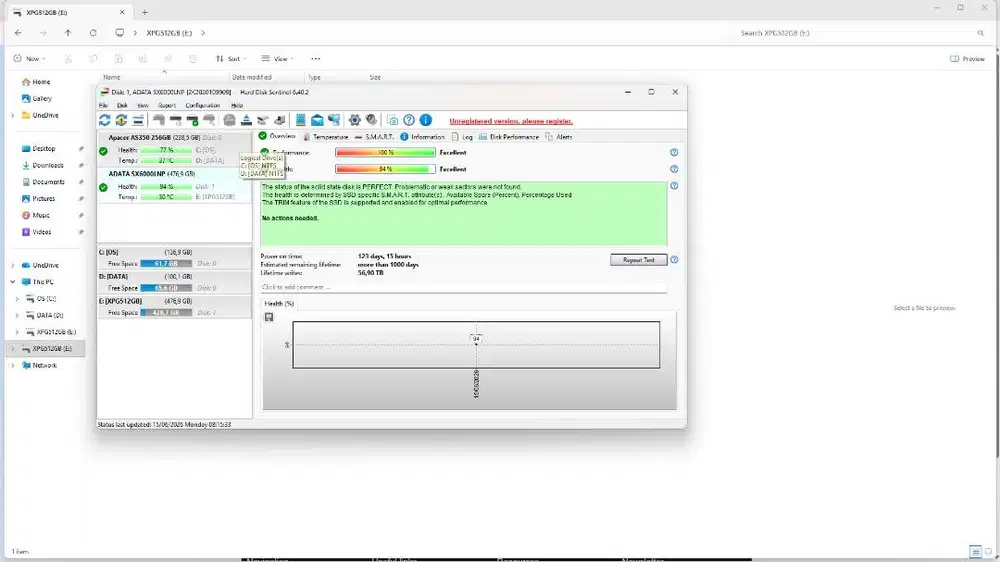Open Downloads in Explorer sidebar
This screenshot has height=562, width=1000.
pyautogui.click(x=48, y=165)
